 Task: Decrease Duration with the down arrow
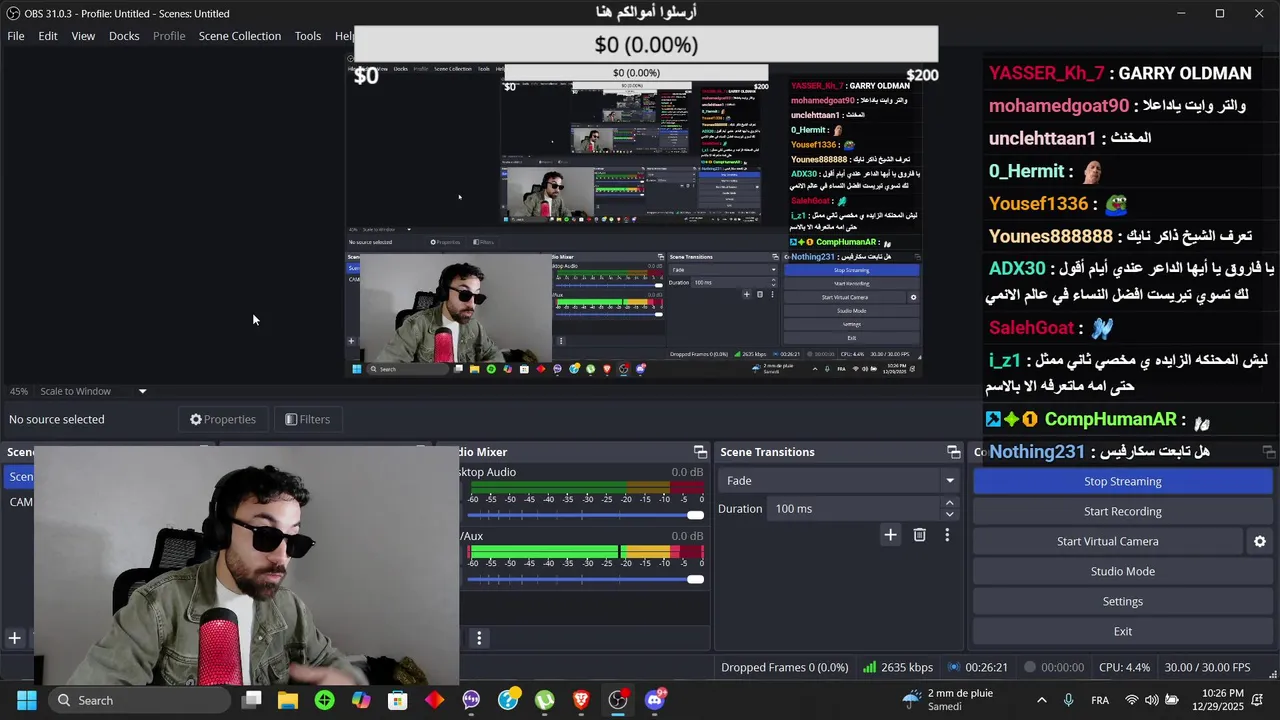[x=950, y=514]
